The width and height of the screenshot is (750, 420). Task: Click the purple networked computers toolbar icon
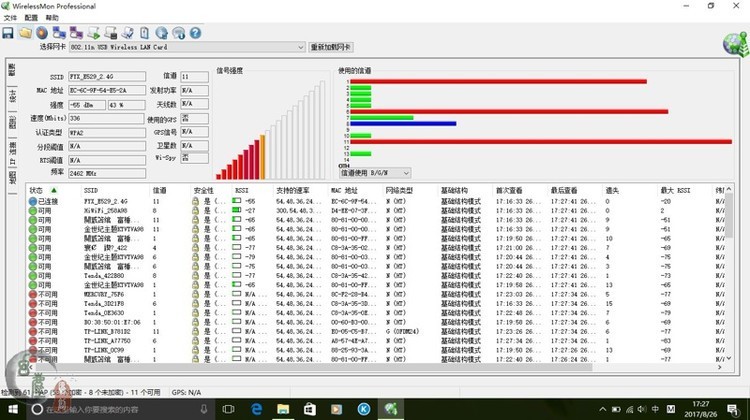click(76, 33)
